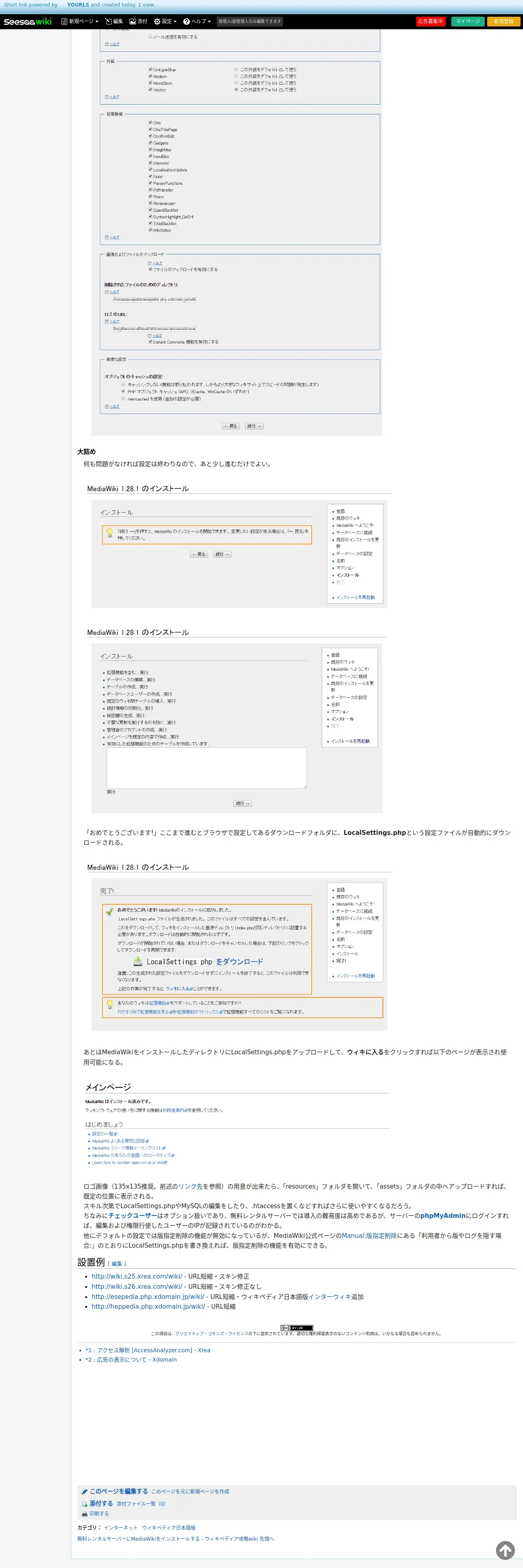Click このページを編集する link
523x1568 pixels.
coord(119,1491)
